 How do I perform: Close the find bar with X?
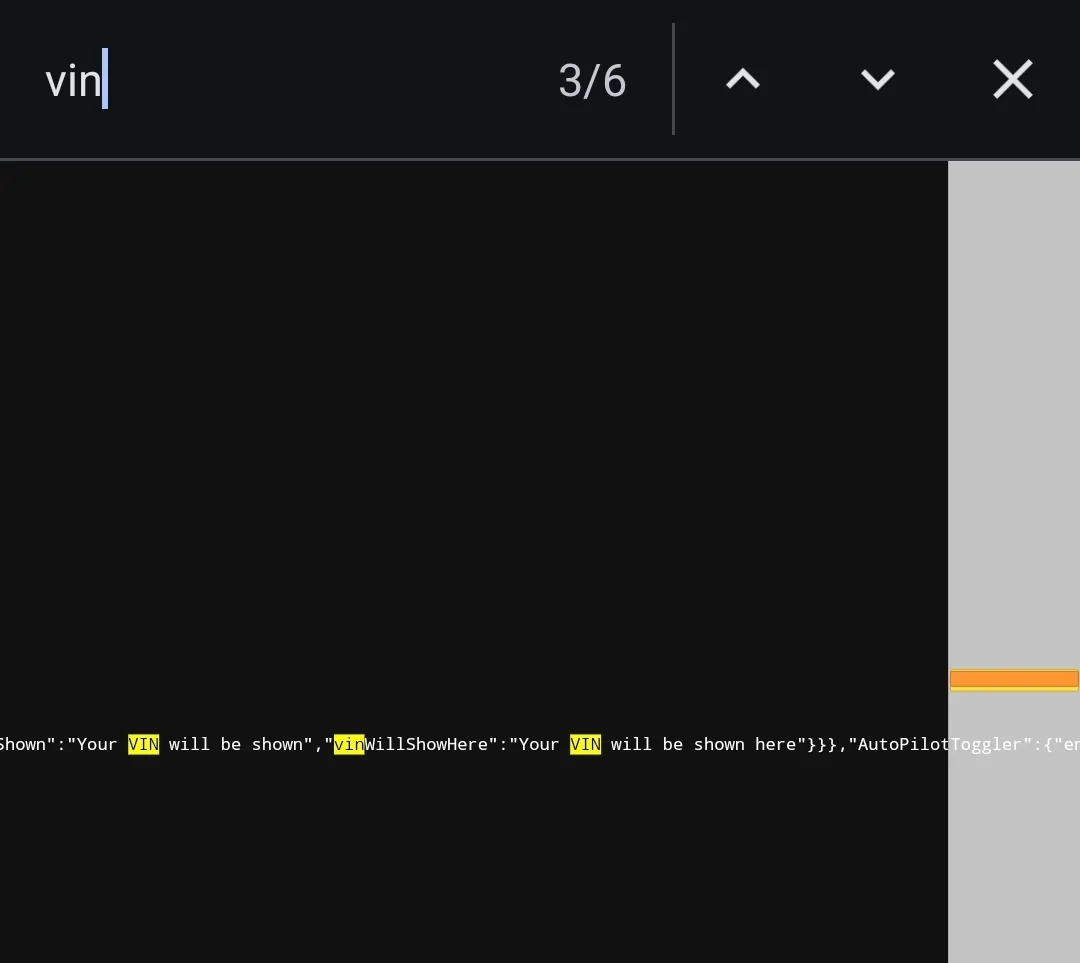[1012, 79]
